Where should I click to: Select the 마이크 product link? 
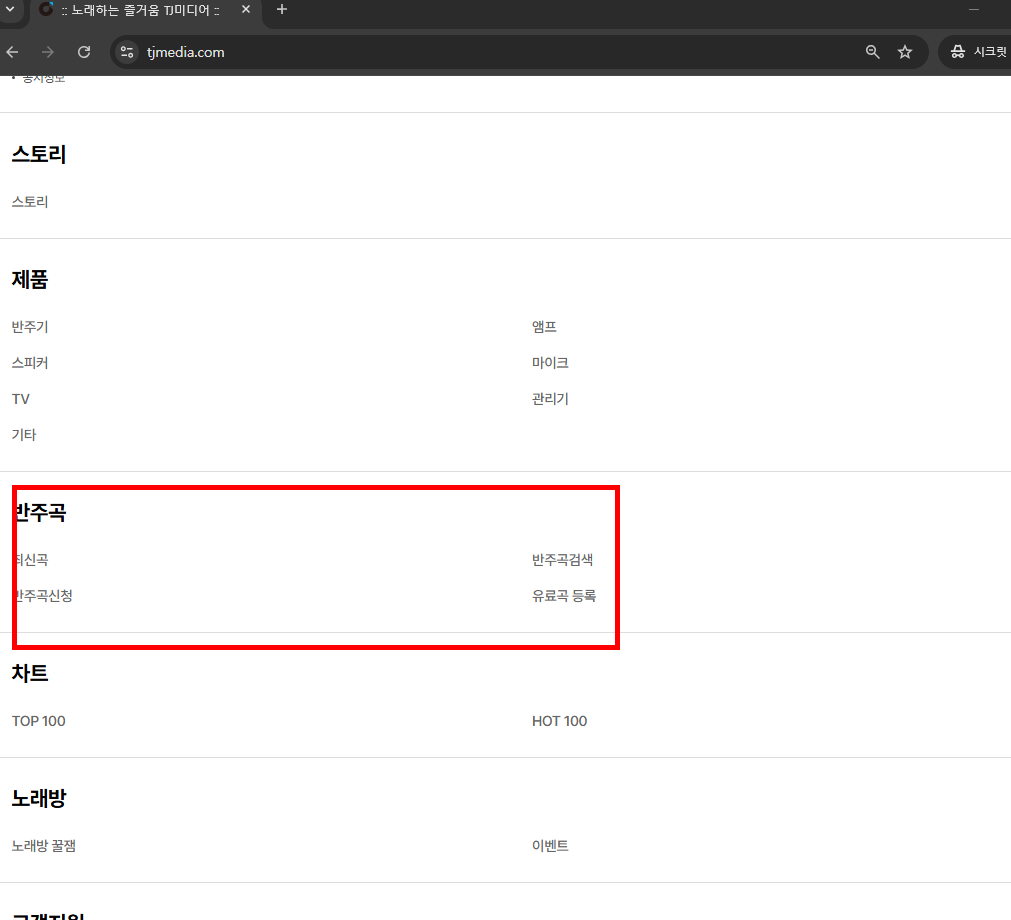pos(549,362)
